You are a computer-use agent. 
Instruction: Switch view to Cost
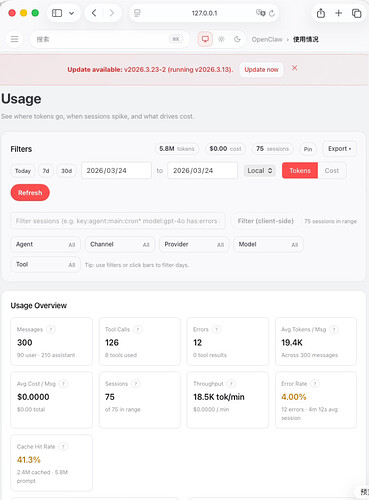click(332, 171)
